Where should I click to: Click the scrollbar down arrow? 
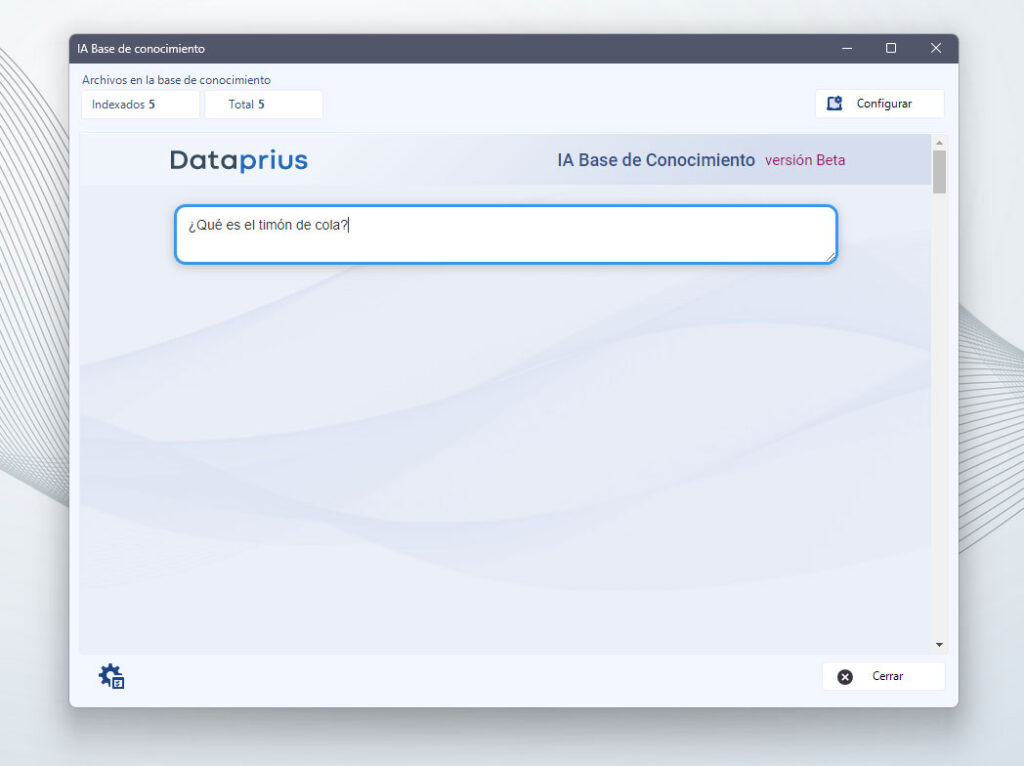(939, 645)
